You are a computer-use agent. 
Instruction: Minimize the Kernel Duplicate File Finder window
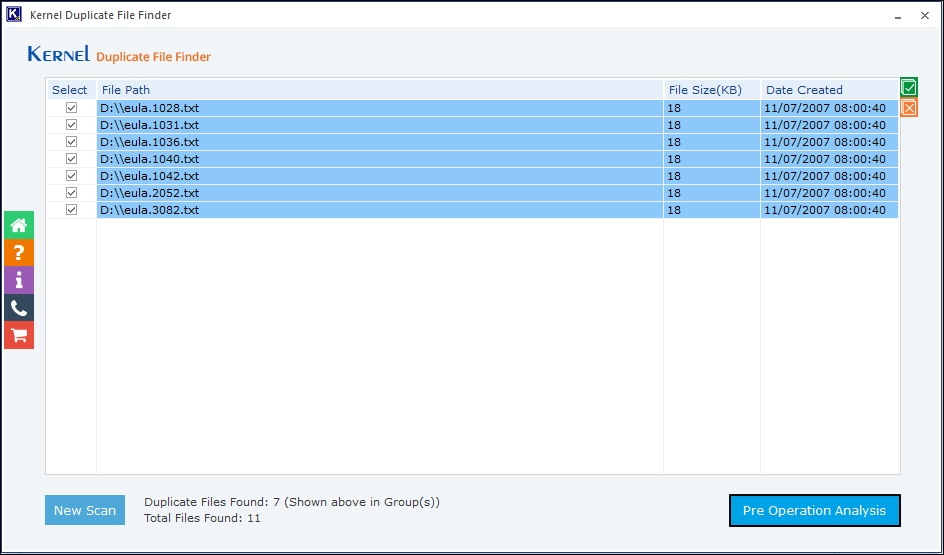898,16
